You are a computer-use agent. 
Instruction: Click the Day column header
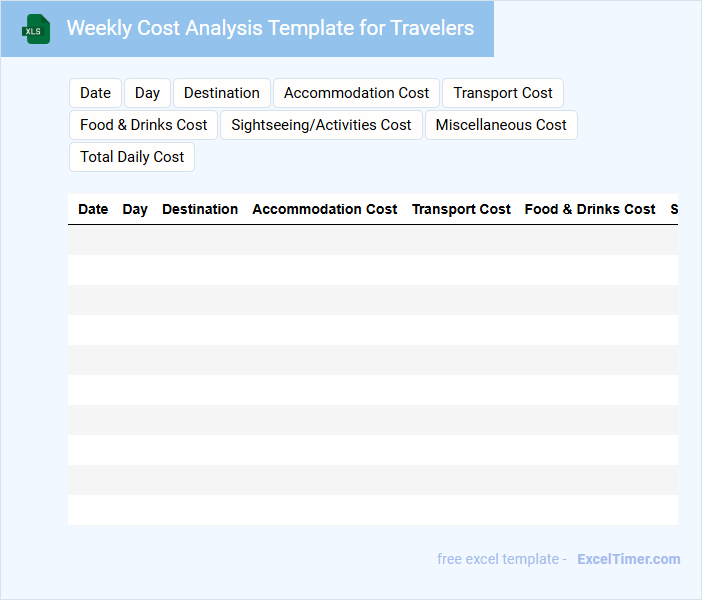135,209
